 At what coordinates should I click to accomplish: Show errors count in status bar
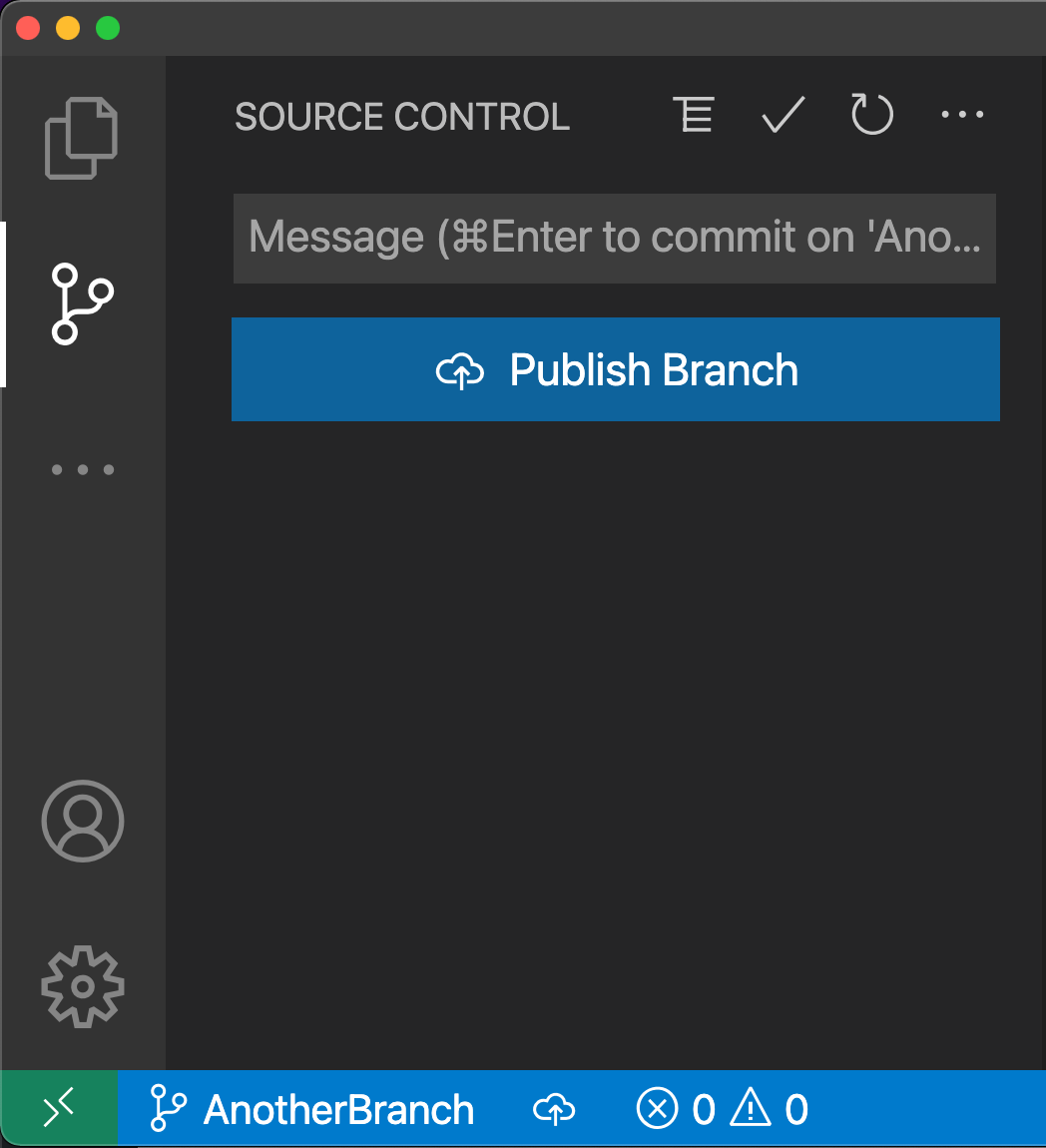(x=702, y=1108)
